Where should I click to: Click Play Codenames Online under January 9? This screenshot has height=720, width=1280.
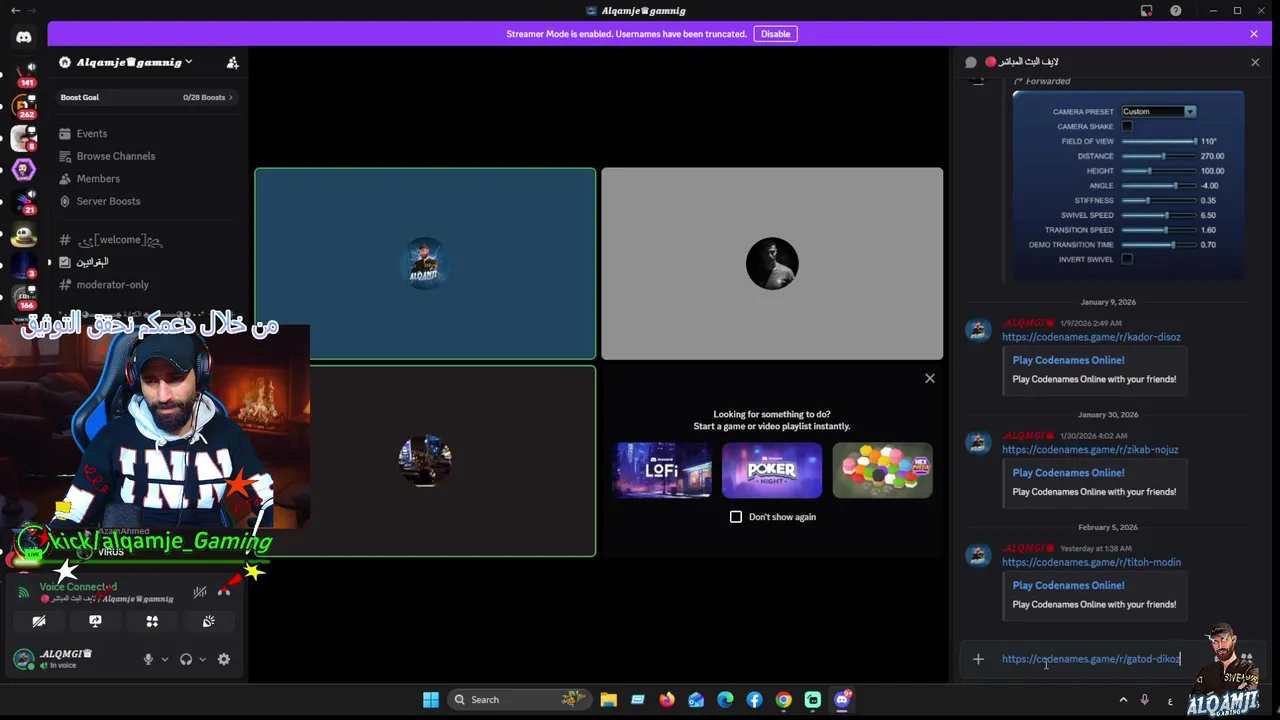1068,360
